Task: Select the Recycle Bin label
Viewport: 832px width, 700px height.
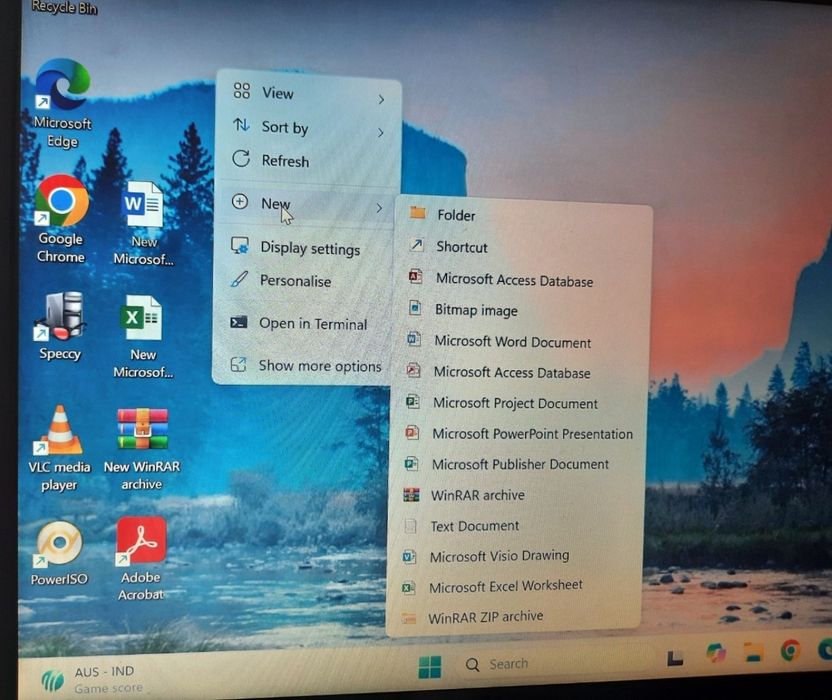Action: pyautogui.click(x=64, y=7)
